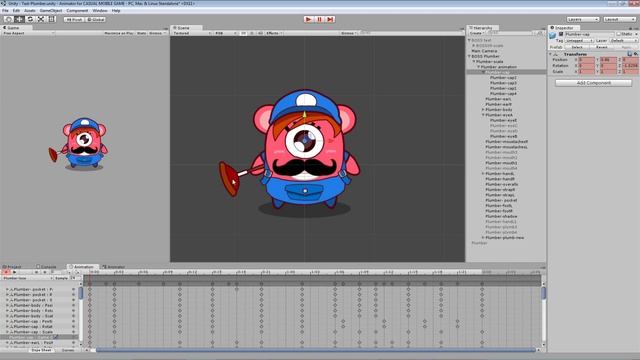Go to next keyframe in Animation window

click(x=45, y=272)
